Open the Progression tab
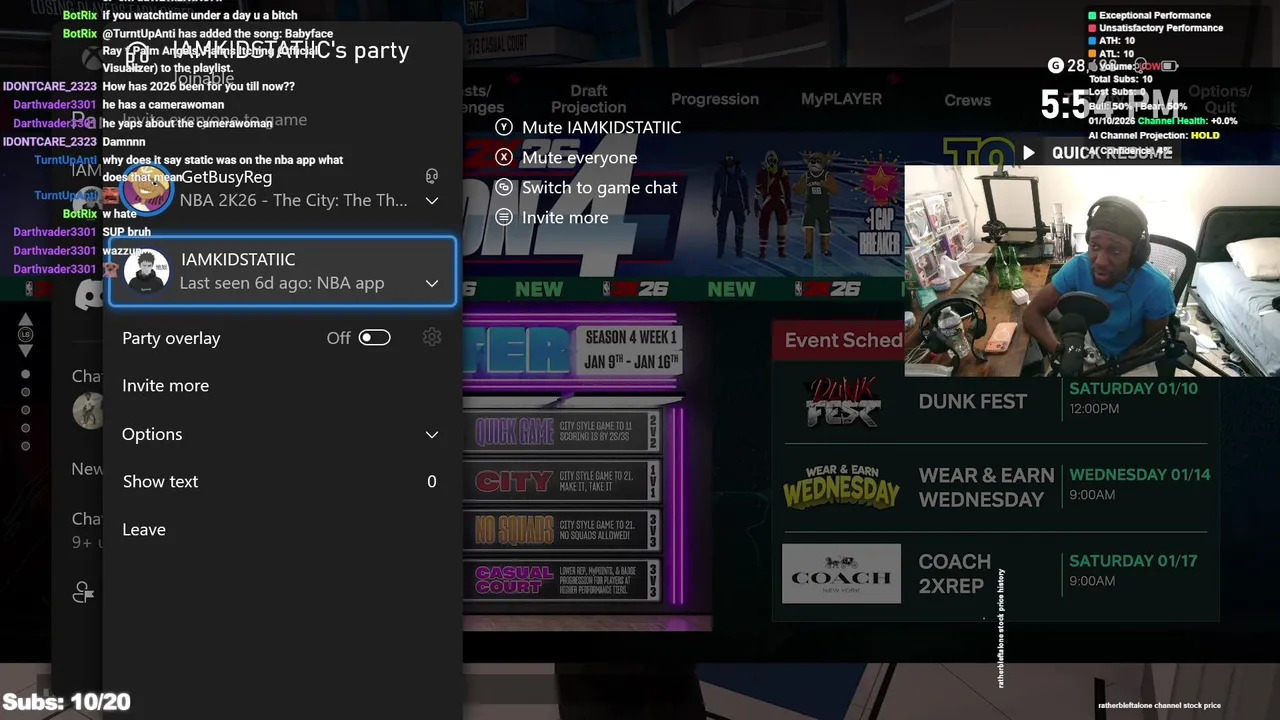Screen dimensions: 1280x720 point(715,99)
